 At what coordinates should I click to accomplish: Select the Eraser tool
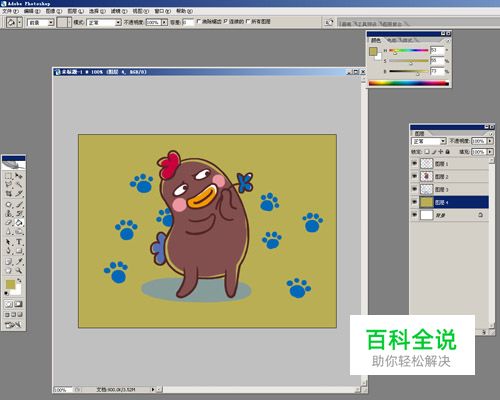coord(9,223)
